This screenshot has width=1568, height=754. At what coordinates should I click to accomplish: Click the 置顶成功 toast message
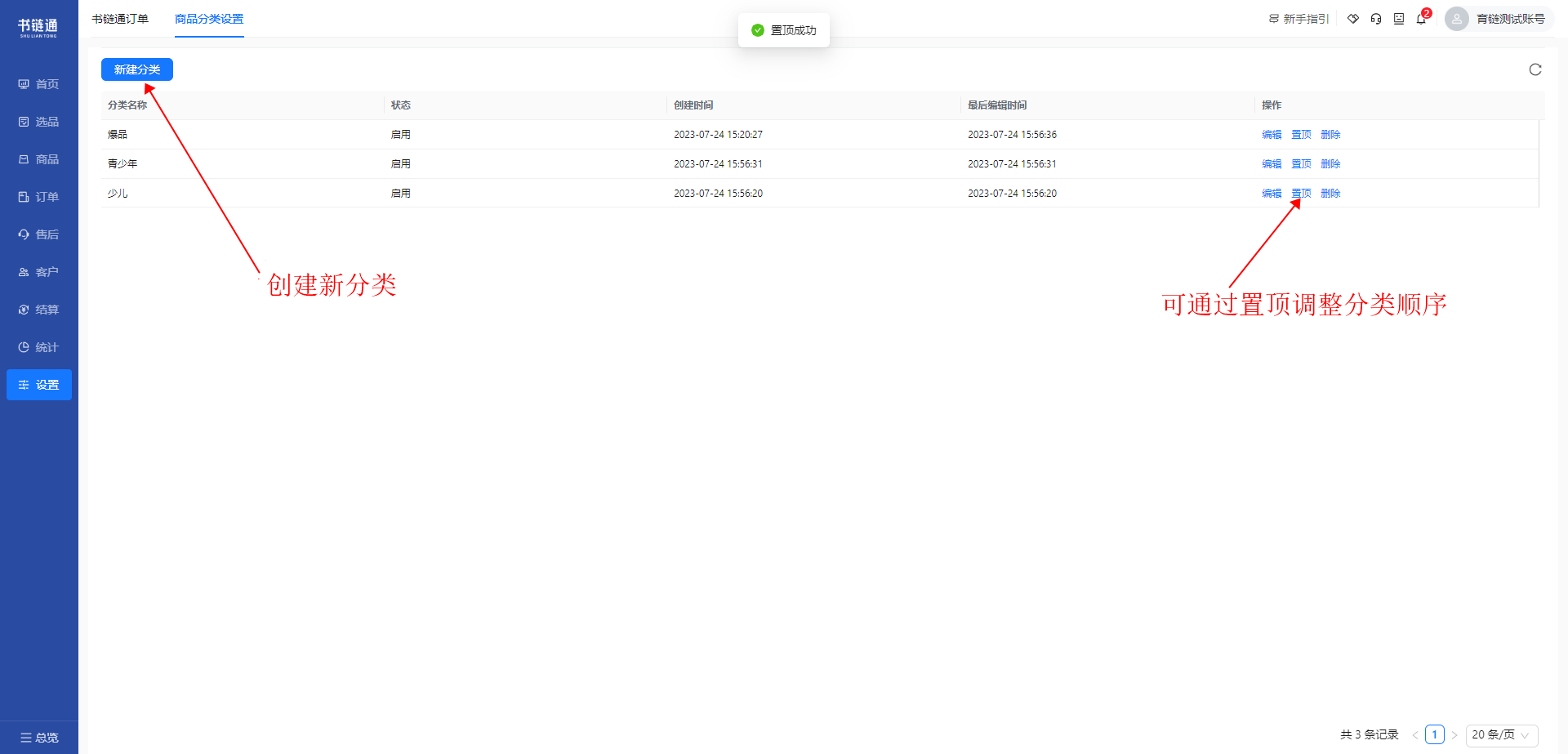pyautogui.click(x=784, y=30)
